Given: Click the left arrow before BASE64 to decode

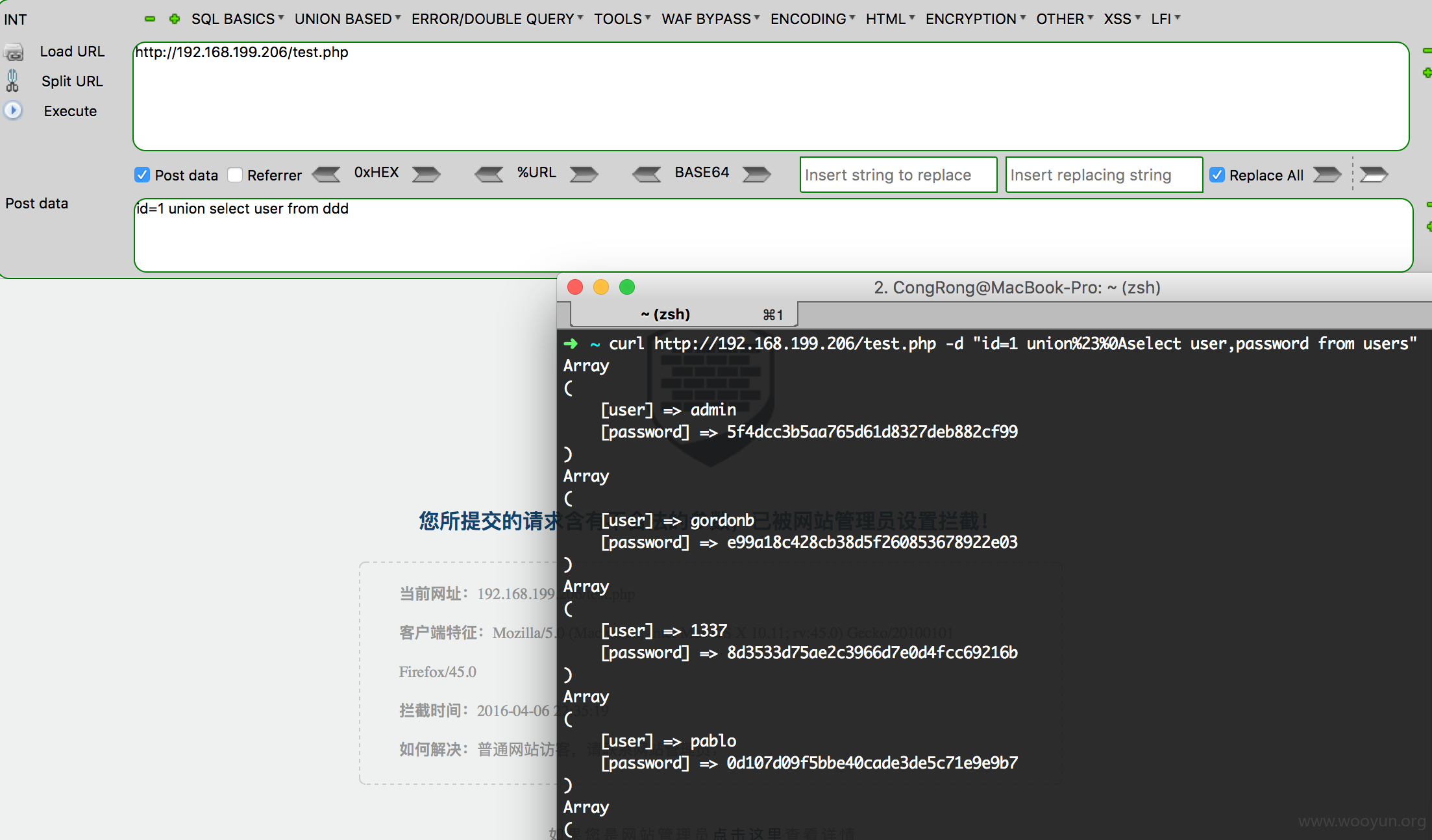Looking at the screenshot, I should pyautogui.click(x=647, y=174).
